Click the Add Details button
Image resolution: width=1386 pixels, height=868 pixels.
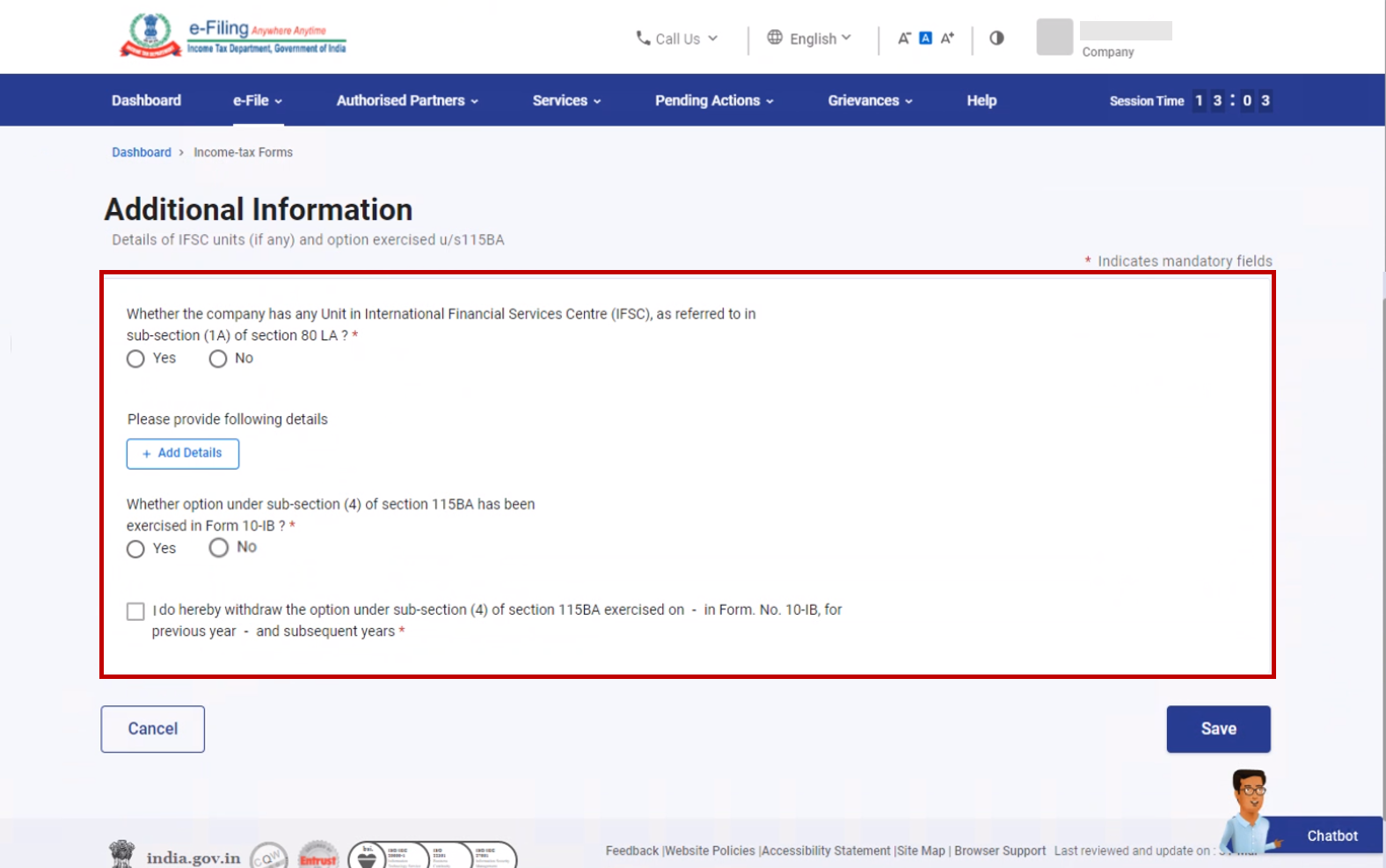(183, 454)
